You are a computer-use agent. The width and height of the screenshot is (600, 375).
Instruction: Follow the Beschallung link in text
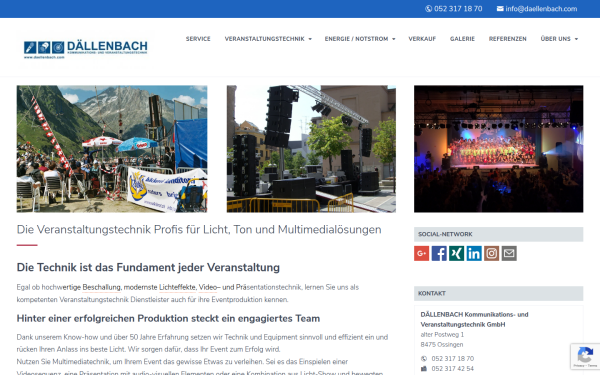click(101, 287)
